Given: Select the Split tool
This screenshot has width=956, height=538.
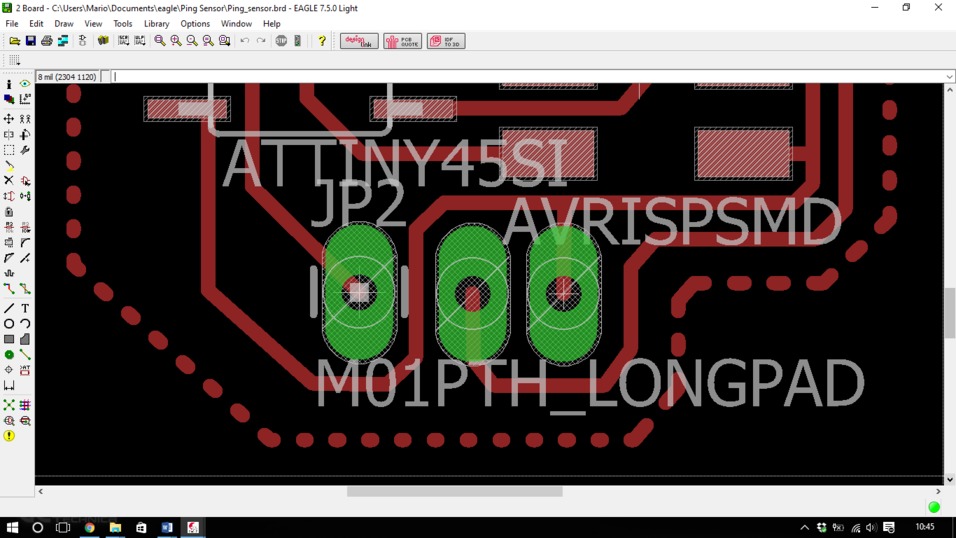Looking at the screenshot, I should pos(9,259).
